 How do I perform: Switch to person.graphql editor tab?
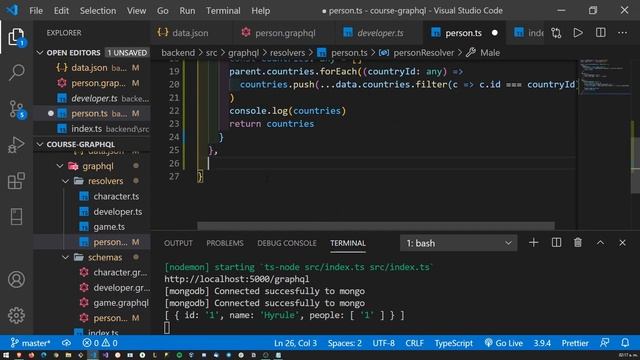[x=284, y=33]
